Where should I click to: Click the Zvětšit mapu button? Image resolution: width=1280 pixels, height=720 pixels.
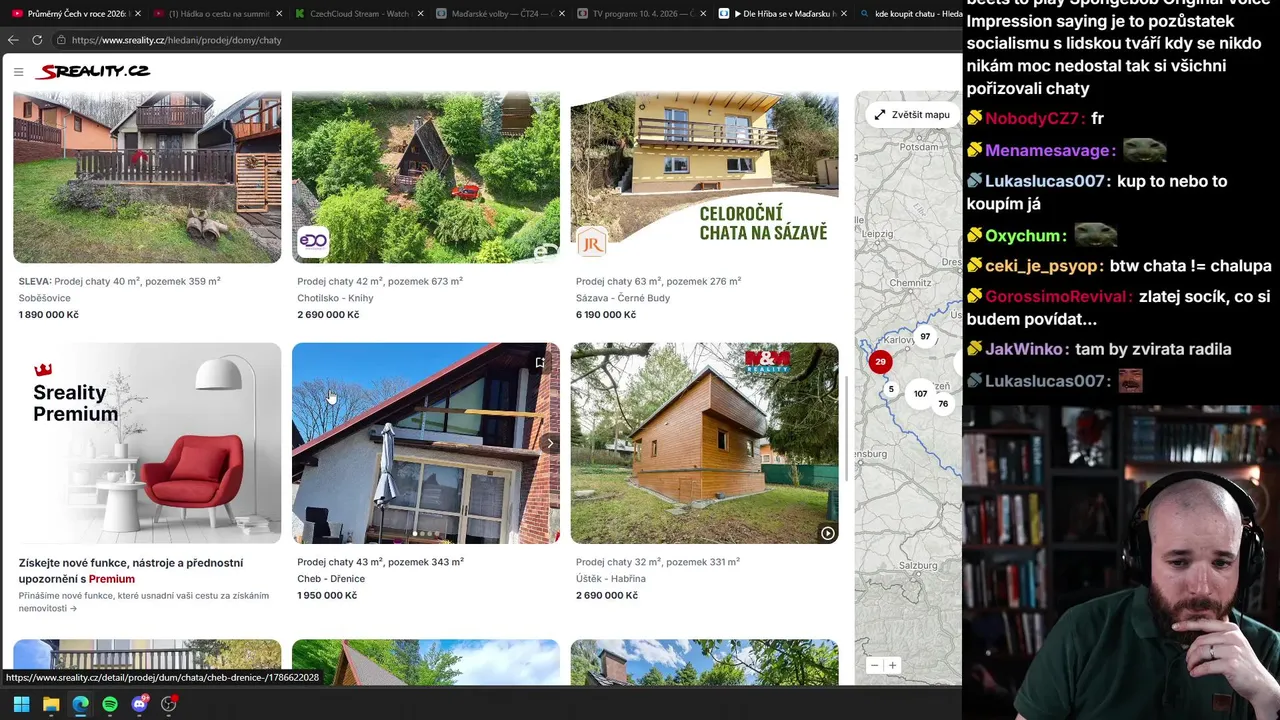[911, 114]
